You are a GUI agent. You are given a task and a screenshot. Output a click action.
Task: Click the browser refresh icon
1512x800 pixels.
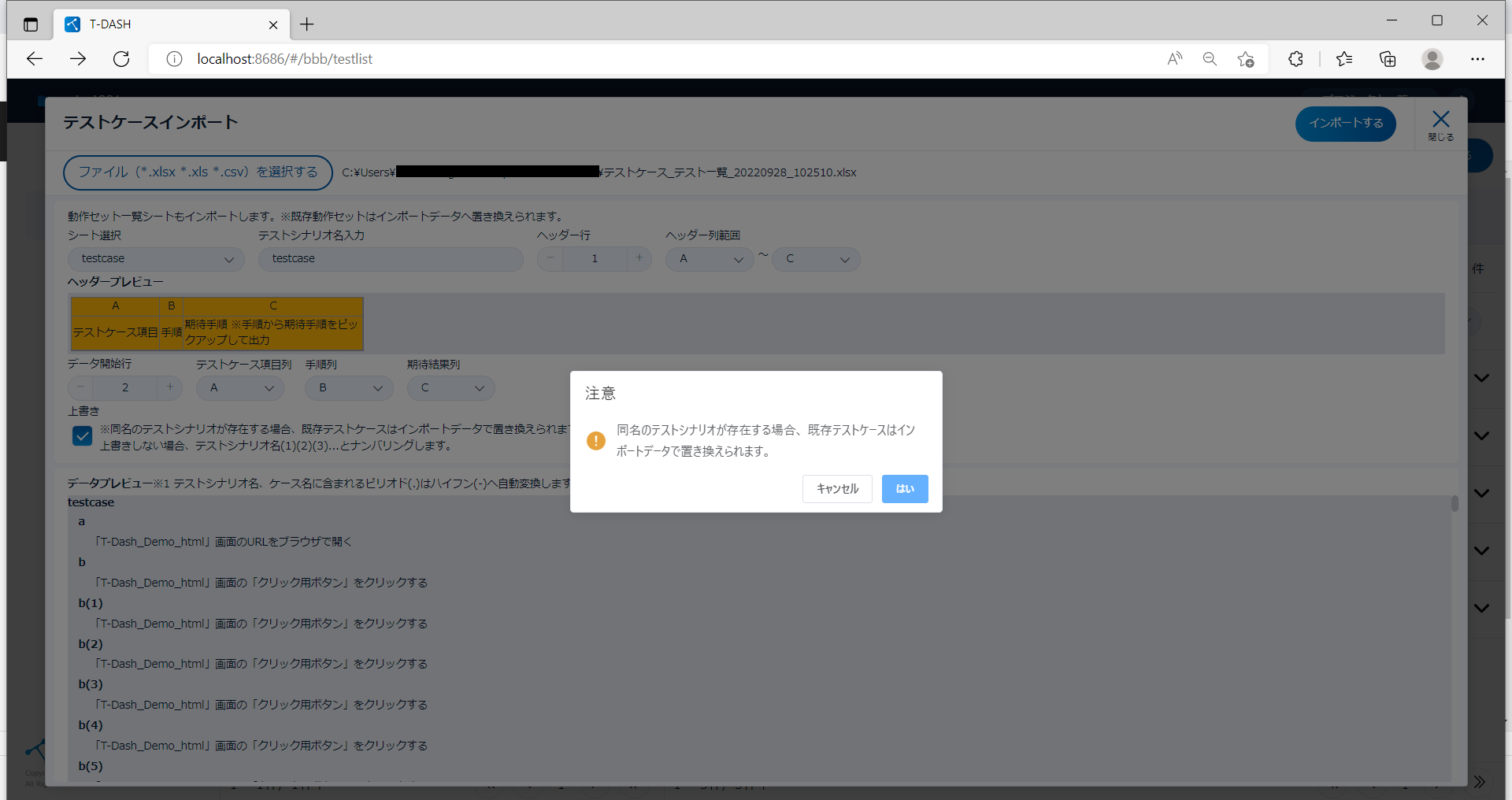121,59
